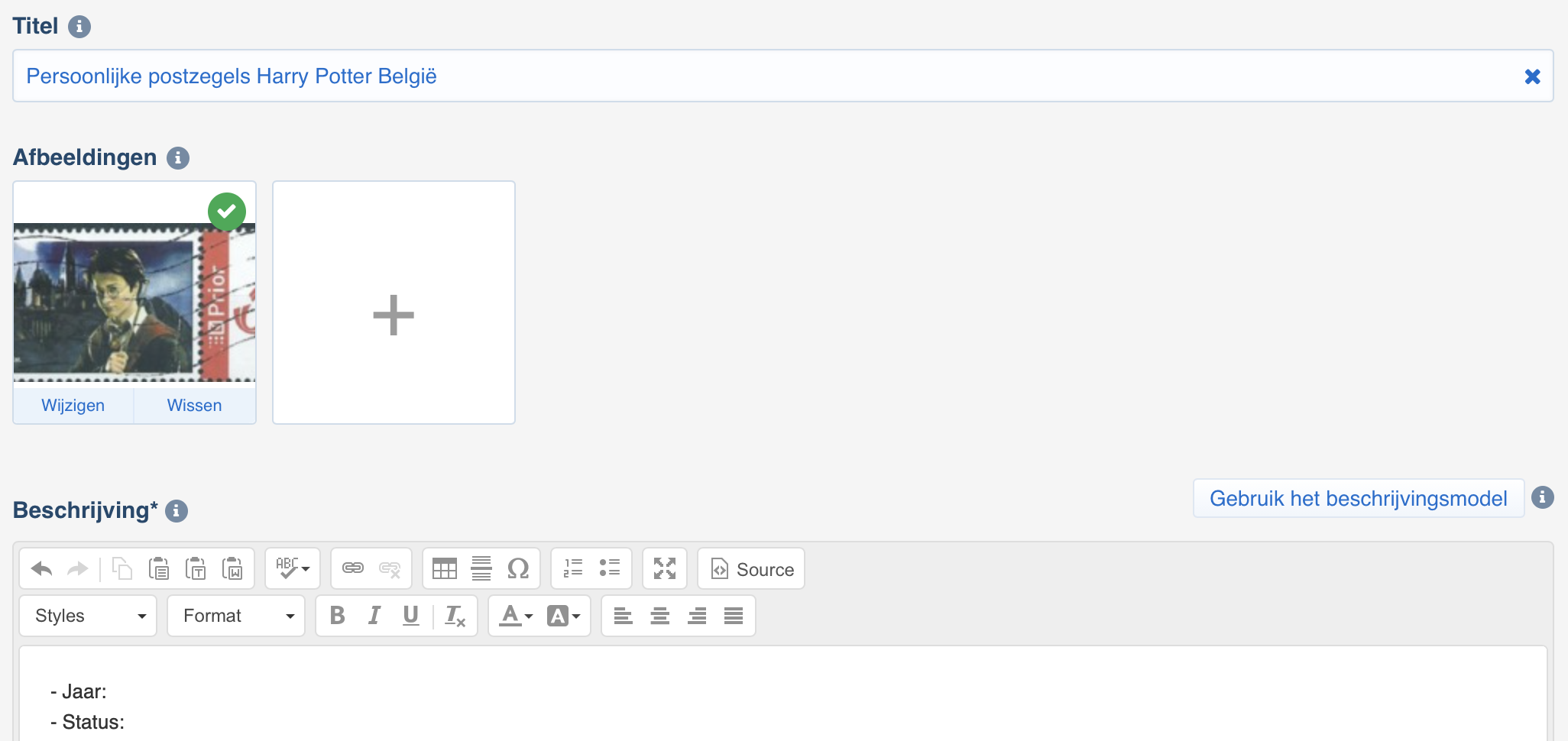
Task: Switch editor to Source view
Action: pos(751,568)
